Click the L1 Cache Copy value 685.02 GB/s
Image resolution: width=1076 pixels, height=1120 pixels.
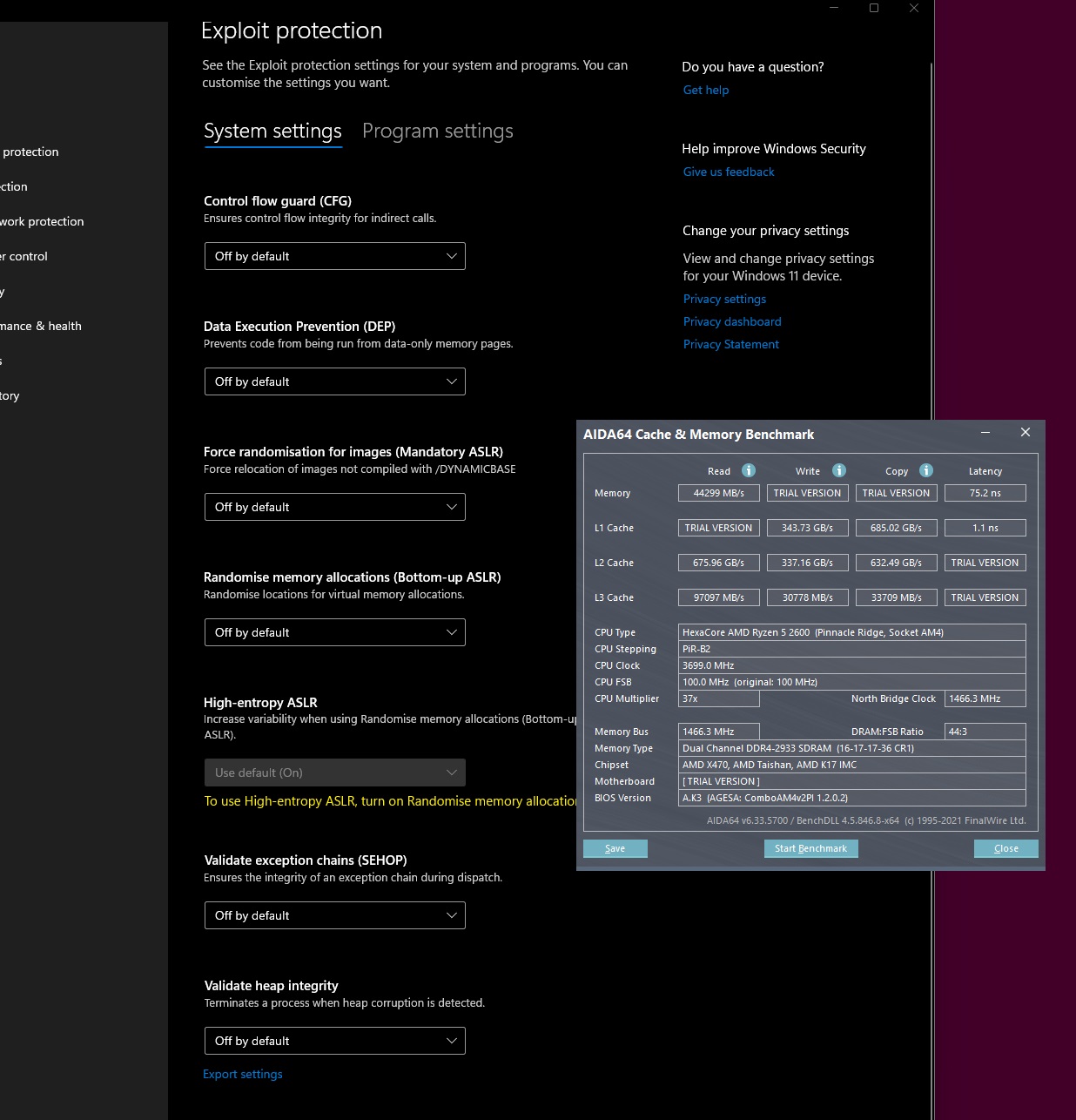point(897,528)
